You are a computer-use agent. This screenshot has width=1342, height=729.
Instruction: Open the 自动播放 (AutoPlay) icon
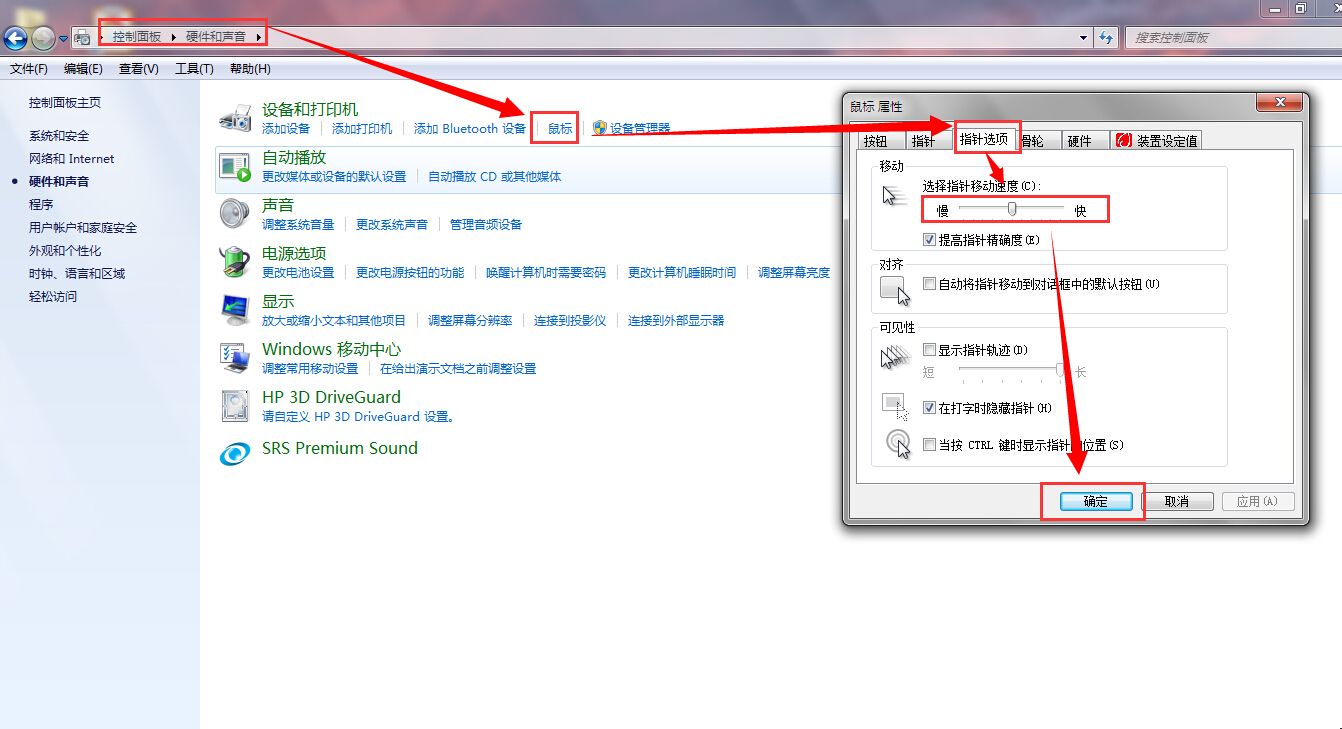[x=232, y=167]
